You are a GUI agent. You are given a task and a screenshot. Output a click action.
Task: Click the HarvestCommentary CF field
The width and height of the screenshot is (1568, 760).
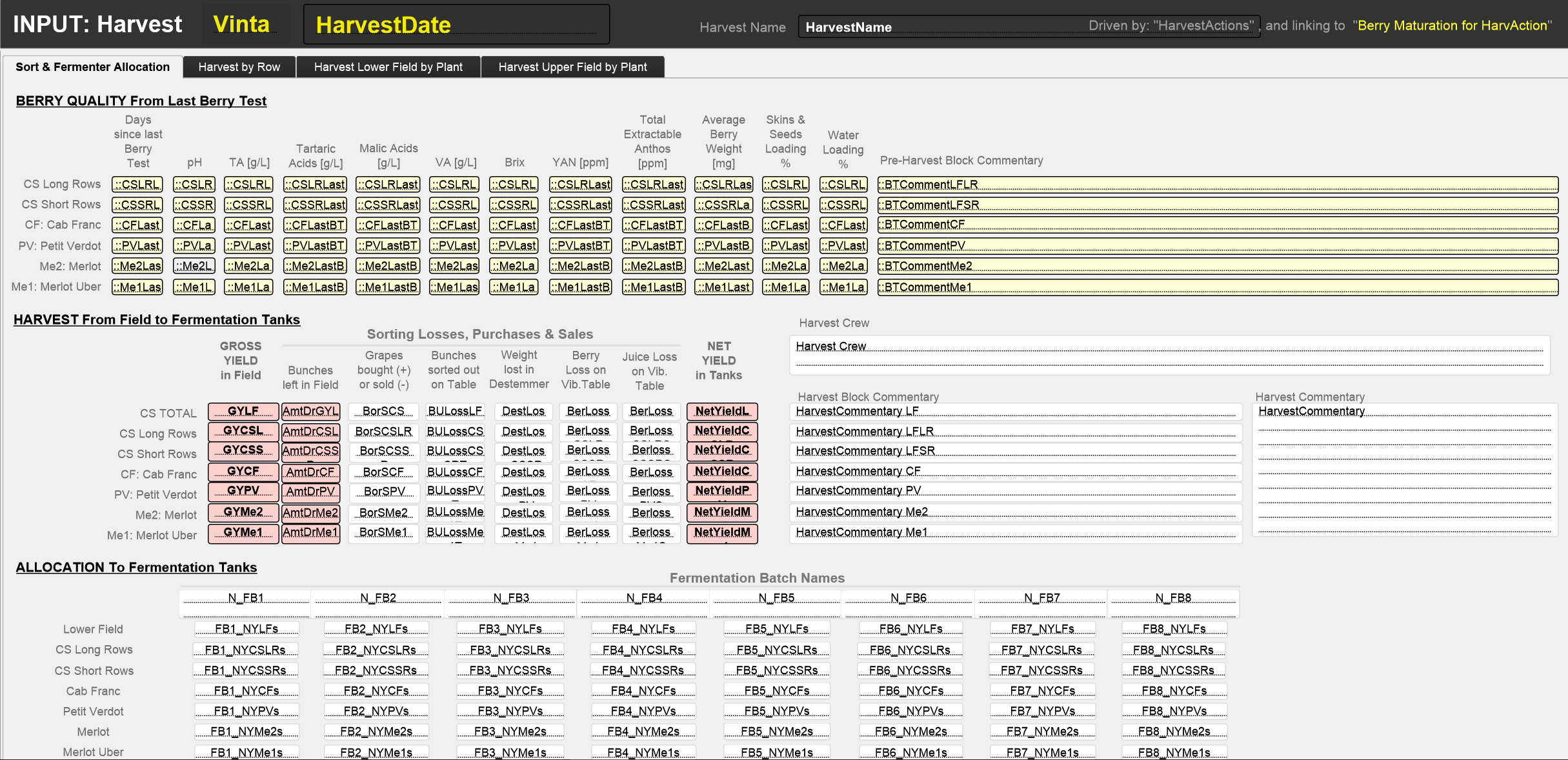coord(1016,472)
